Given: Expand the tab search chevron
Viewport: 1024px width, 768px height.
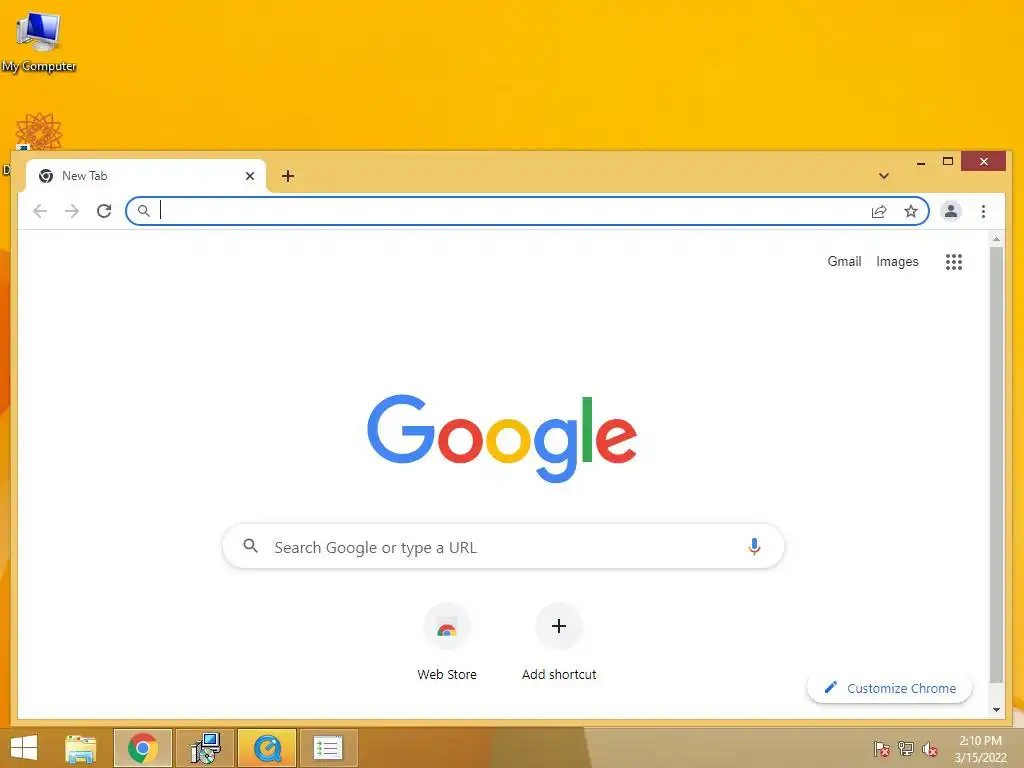Looking at the screenshot, I should (884, 176).
